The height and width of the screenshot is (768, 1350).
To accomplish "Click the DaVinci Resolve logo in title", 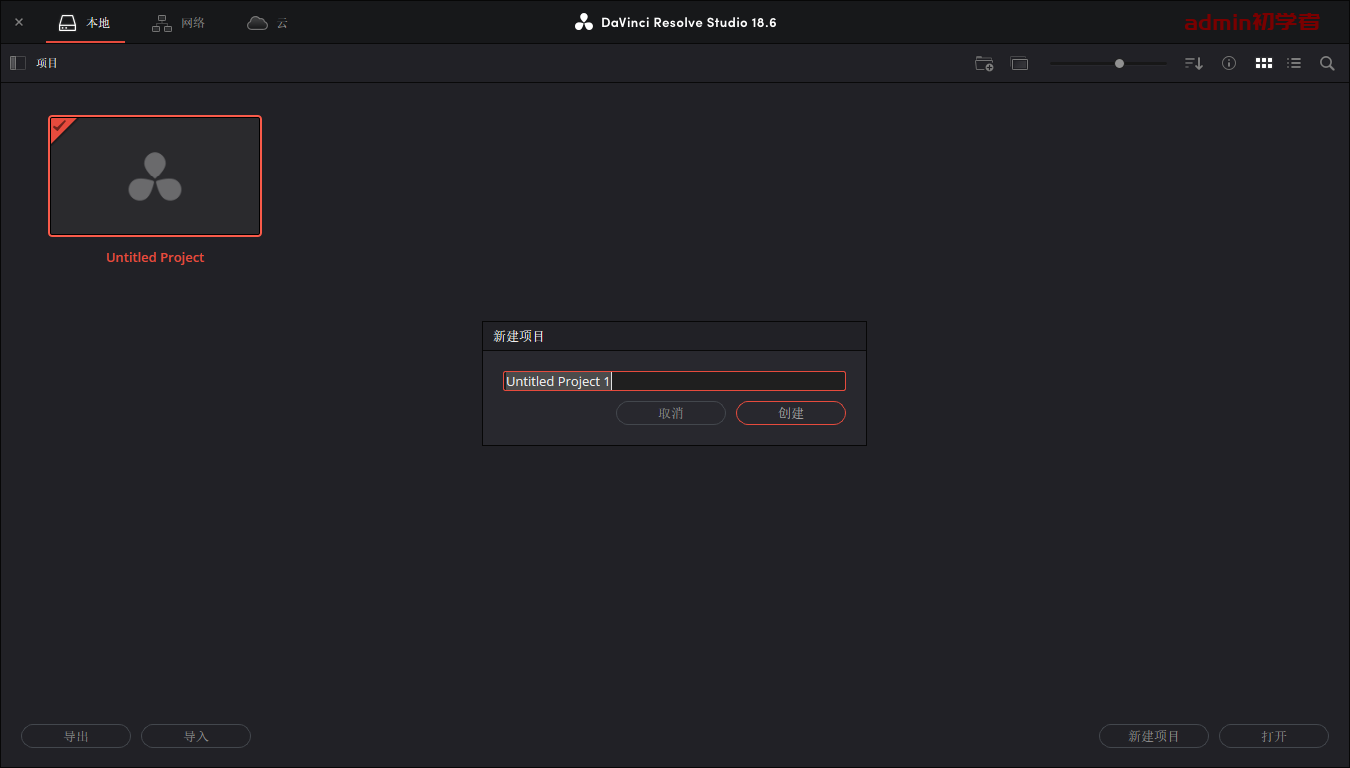I will [x=584, y=22].
